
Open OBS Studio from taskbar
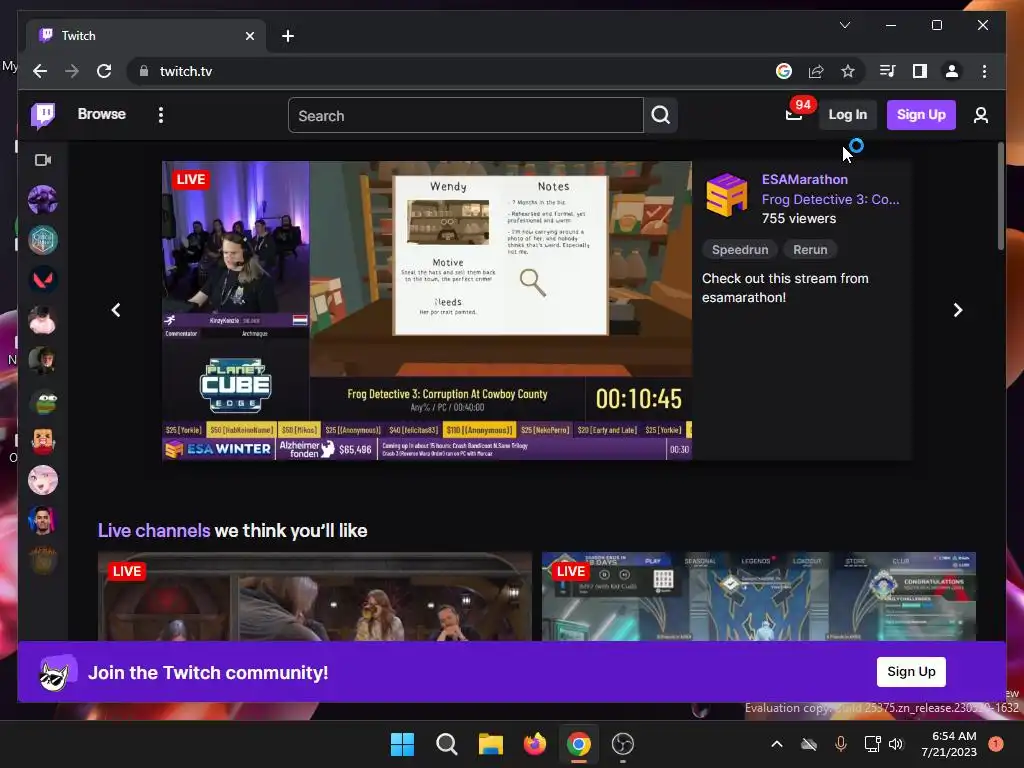coord(622,744)
